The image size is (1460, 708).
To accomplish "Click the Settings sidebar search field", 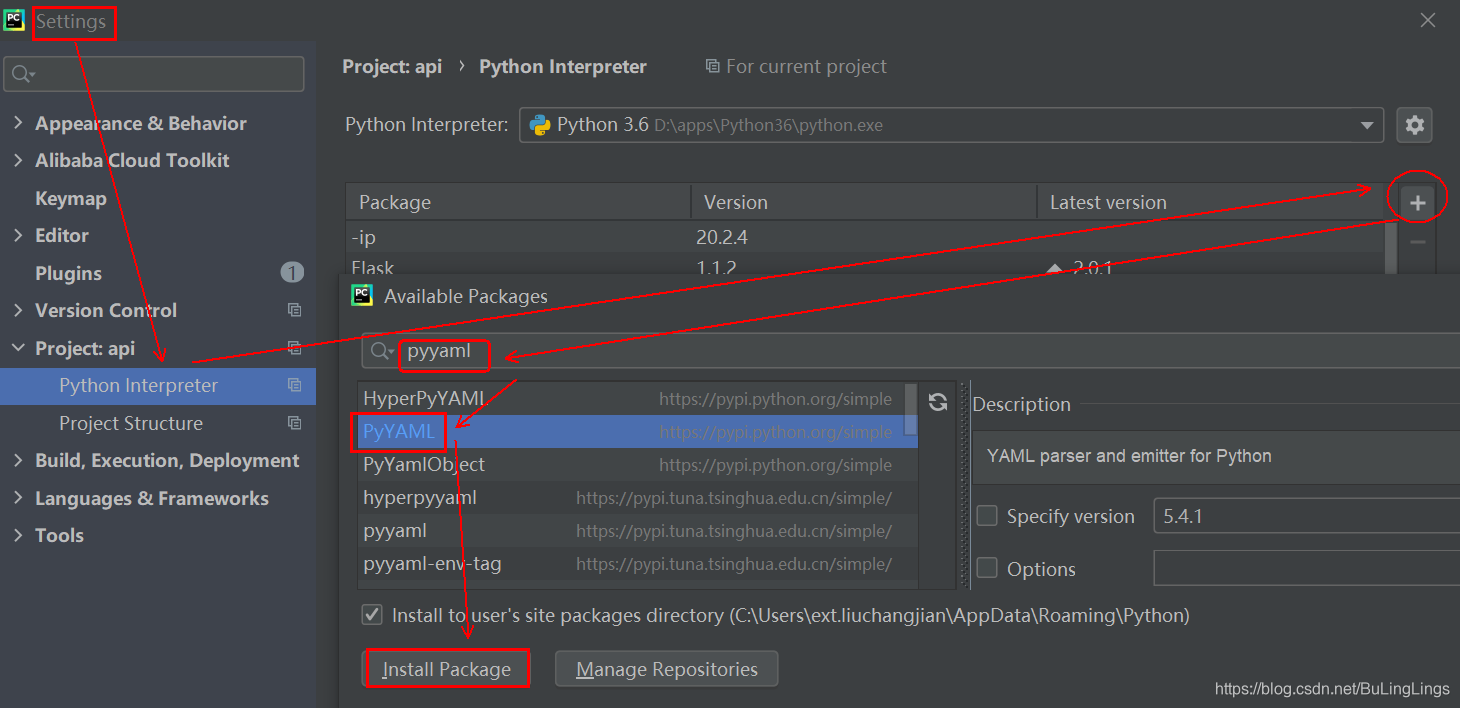I will pyautogui.click(x=154, y=74).
